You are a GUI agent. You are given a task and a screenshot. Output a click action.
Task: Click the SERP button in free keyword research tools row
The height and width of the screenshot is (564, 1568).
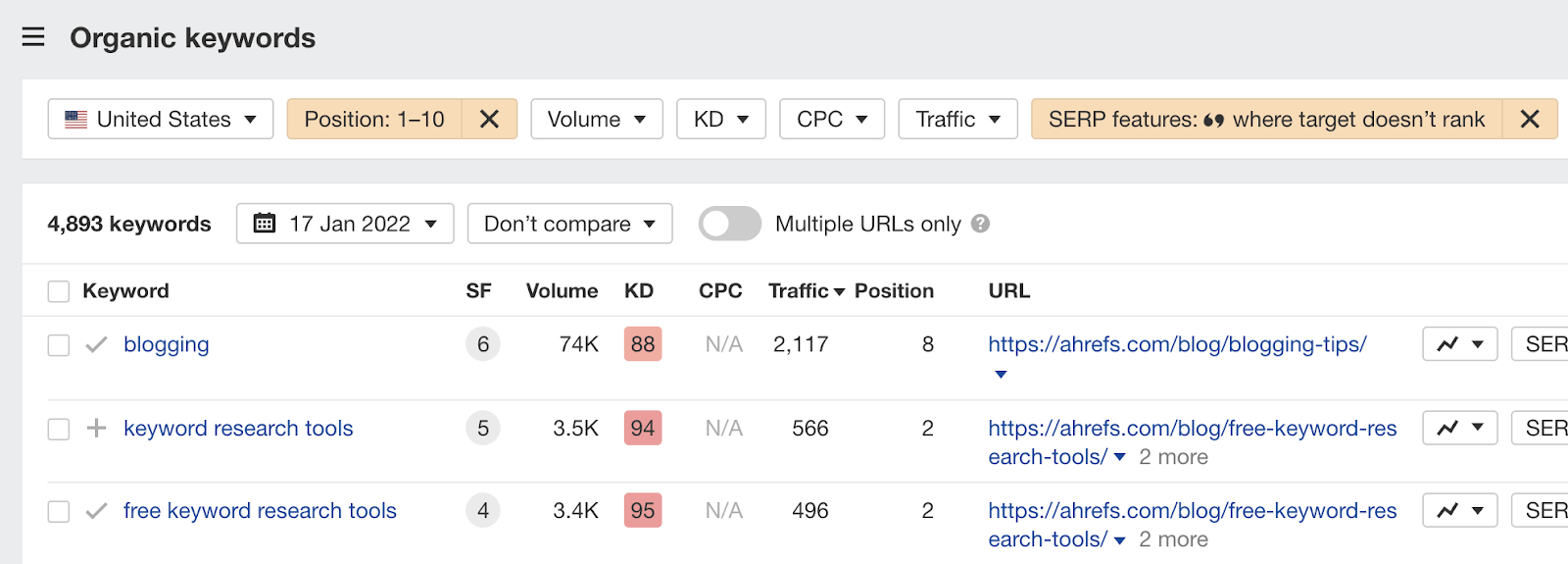[1541, 510]
